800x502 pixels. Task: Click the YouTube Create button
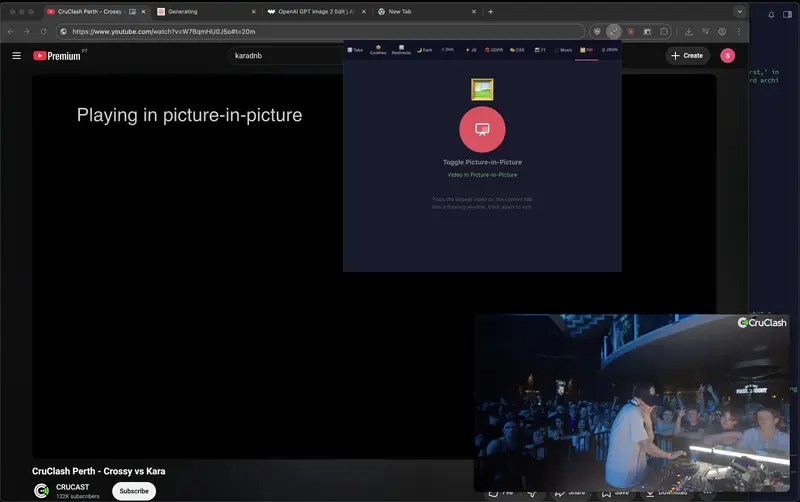point(687,56)
